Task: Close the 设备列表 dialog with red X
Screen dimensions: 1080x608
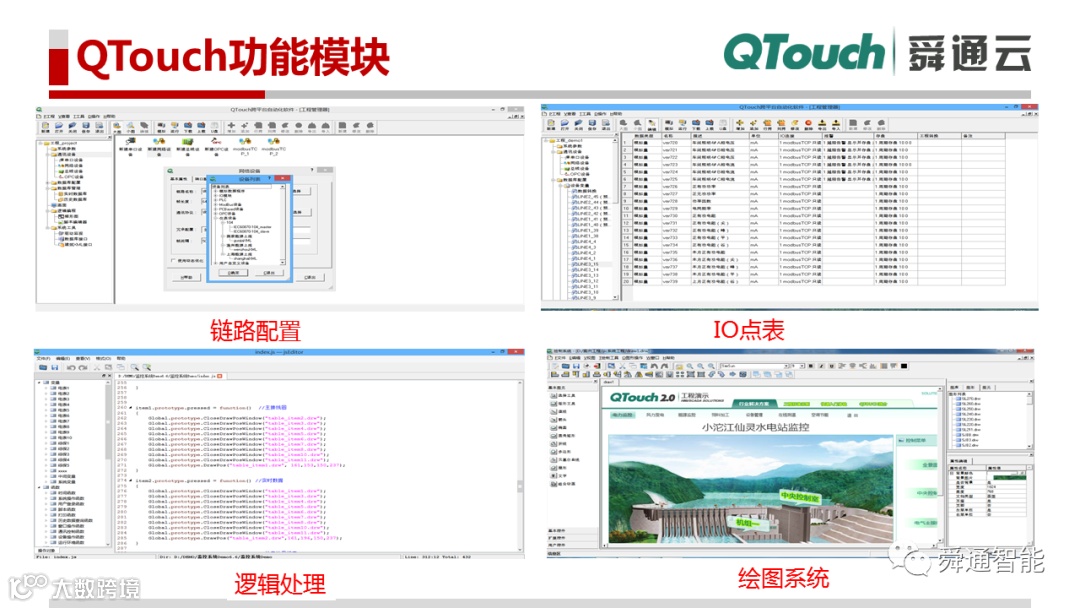Action: pyautogui.click(x=282, y=178)
